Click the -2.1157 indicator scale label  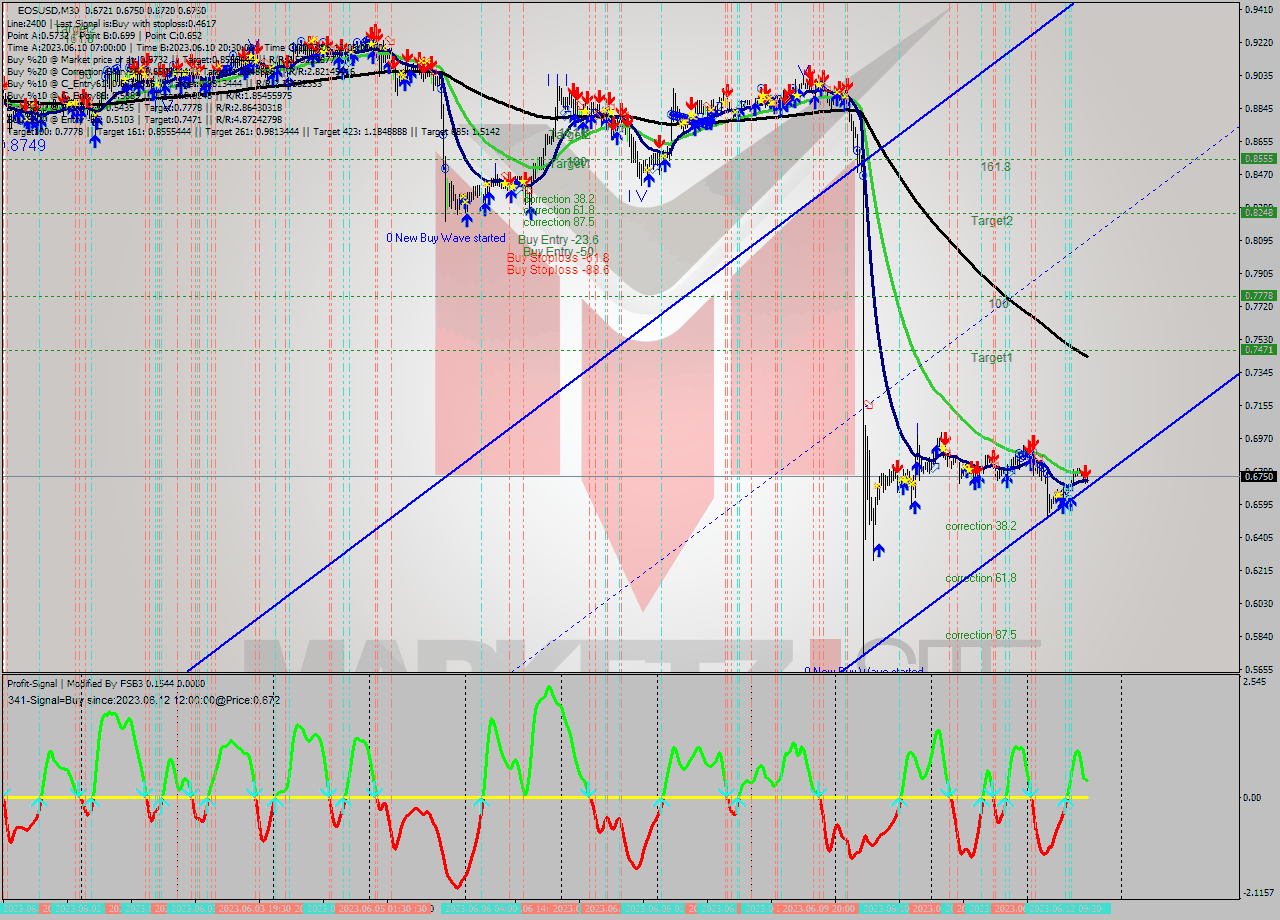point(1260,893)
